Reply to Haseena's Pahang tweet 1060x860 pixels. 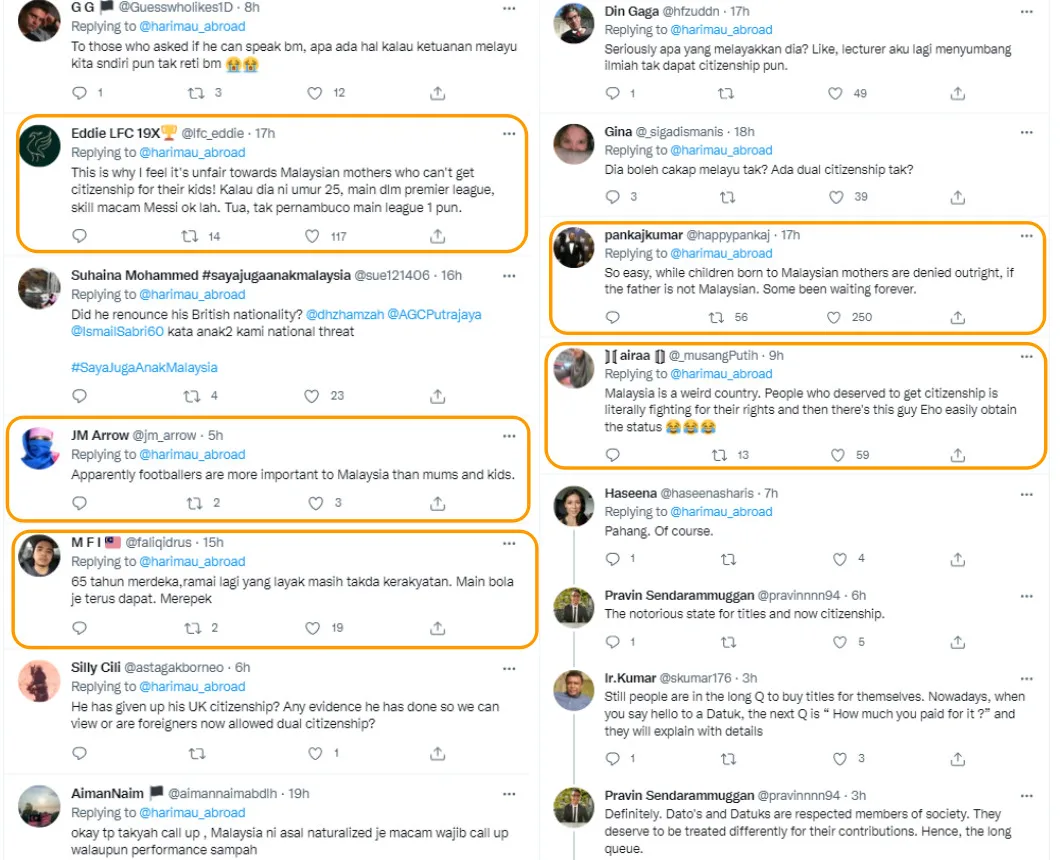coord(613,559)
